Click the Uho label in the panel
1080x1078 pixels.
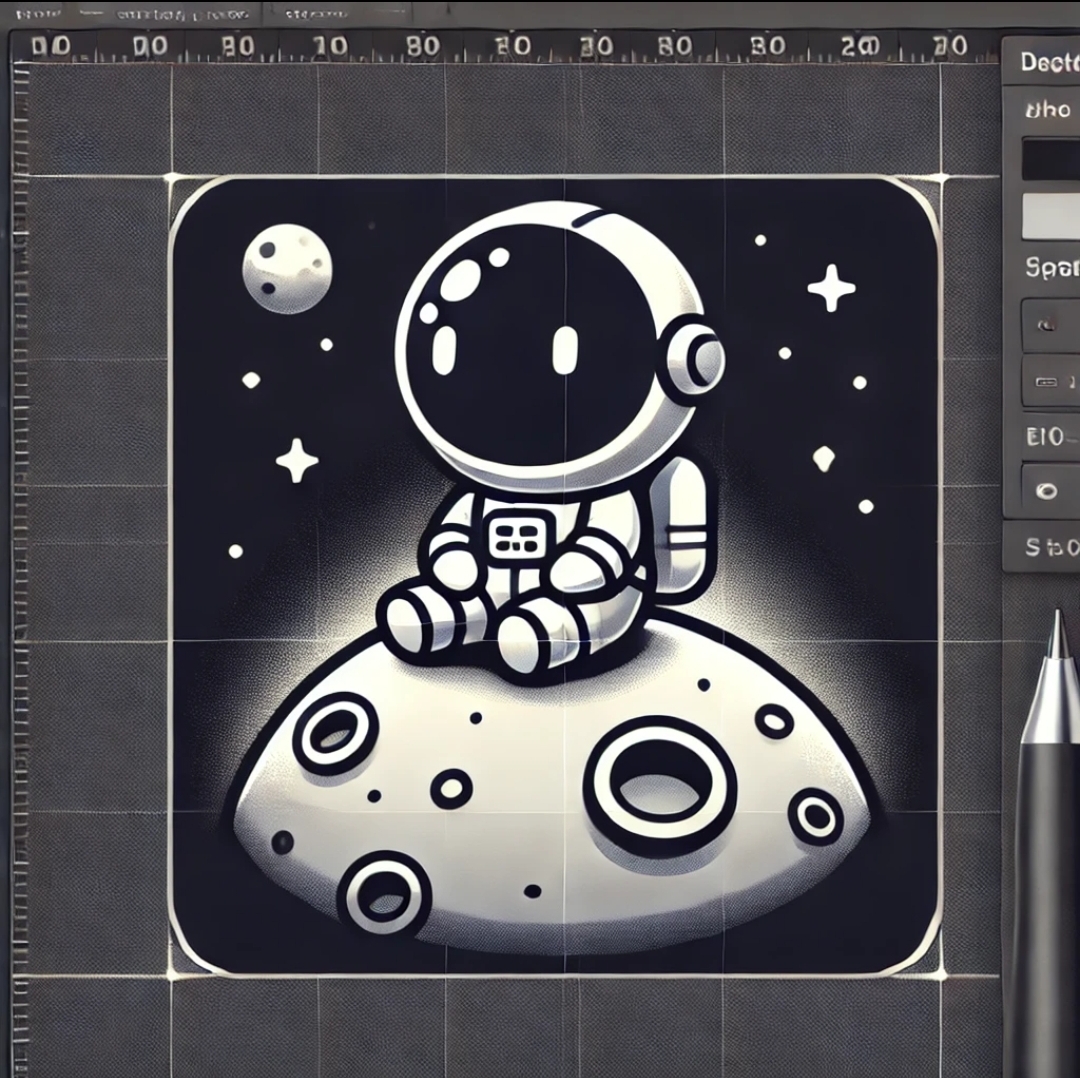[1047, 110]
